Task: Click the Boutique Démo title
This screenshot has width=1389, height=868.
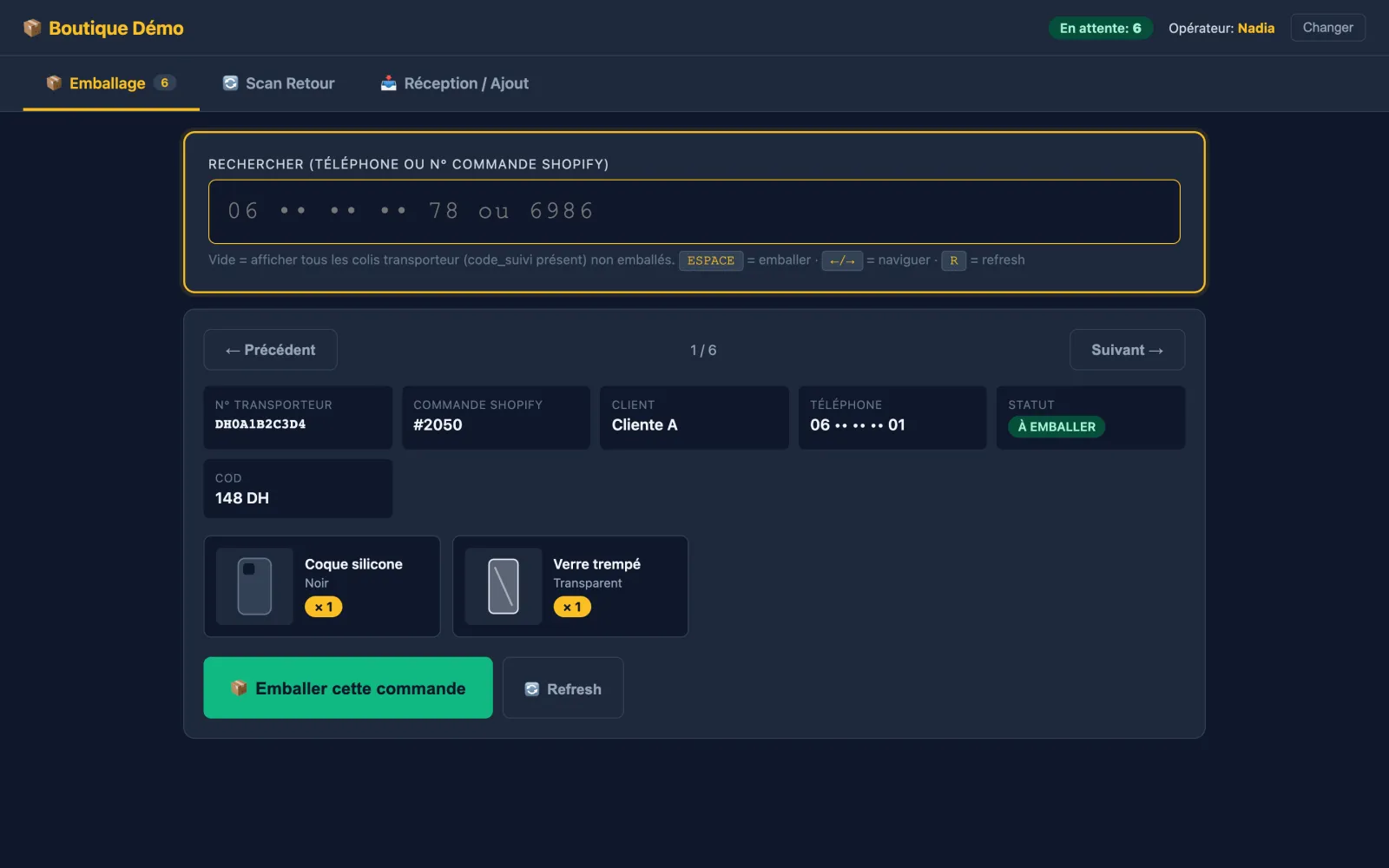Action: coord(116,28)
